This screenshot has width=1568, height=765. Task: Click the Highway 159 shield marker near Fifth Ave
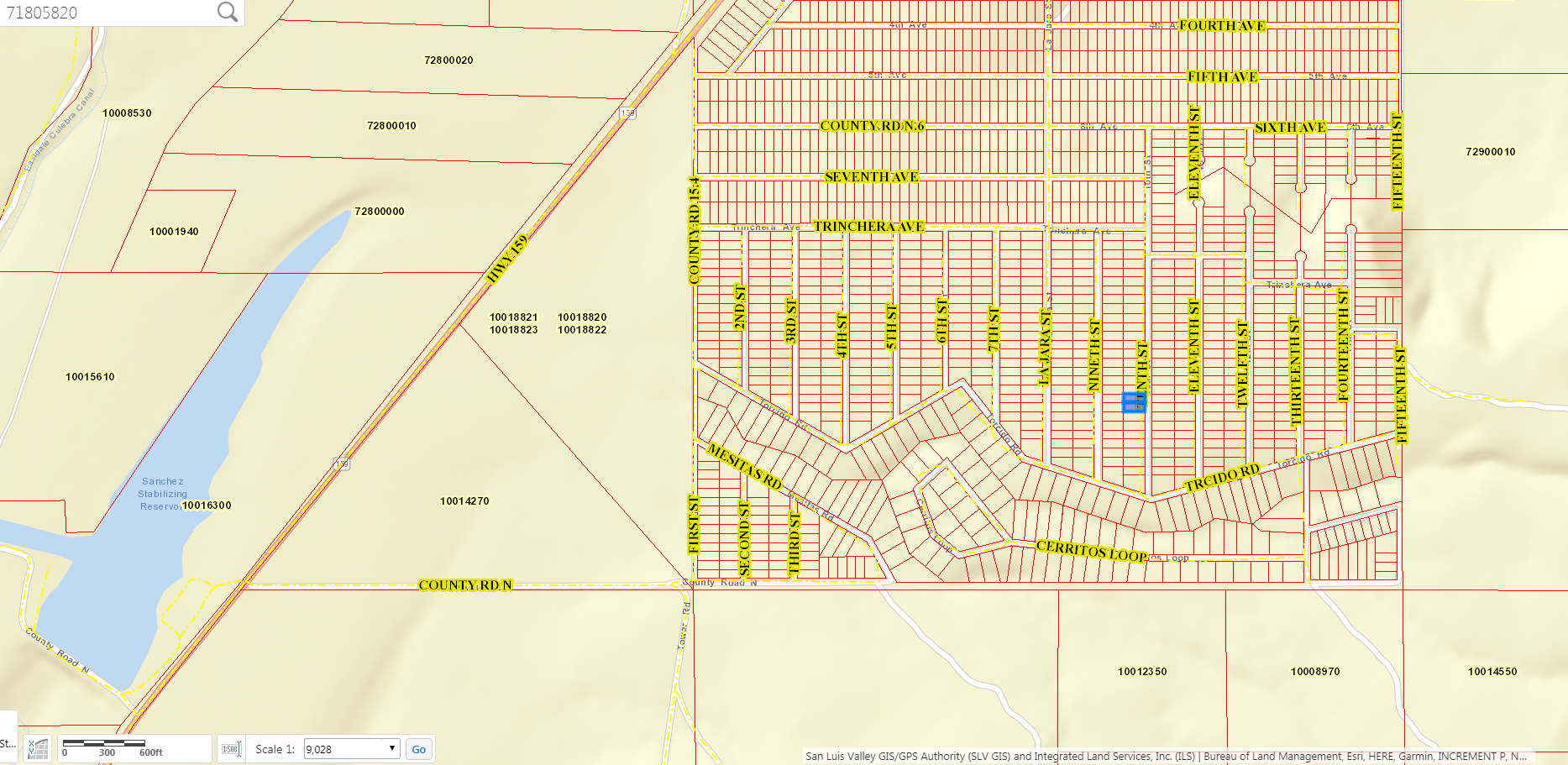[627, 113]
